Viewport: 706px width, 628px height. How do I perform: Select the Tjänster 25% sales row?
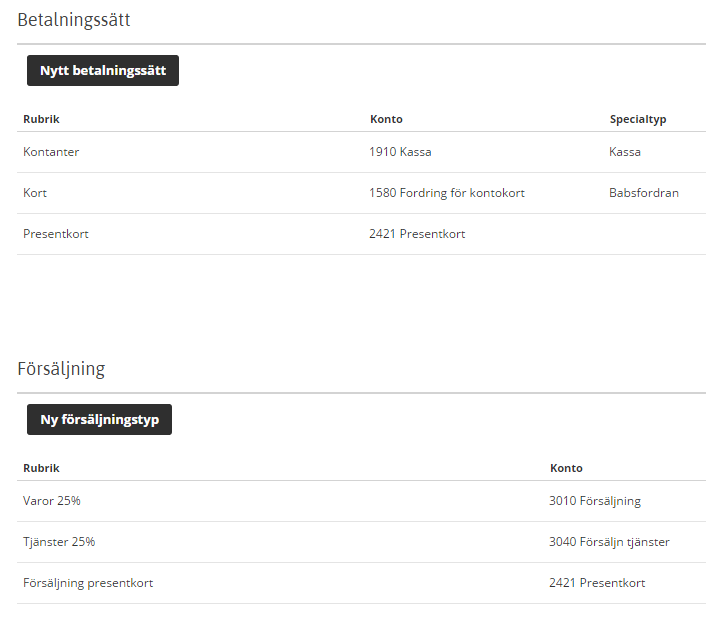(x=59, y=542)
